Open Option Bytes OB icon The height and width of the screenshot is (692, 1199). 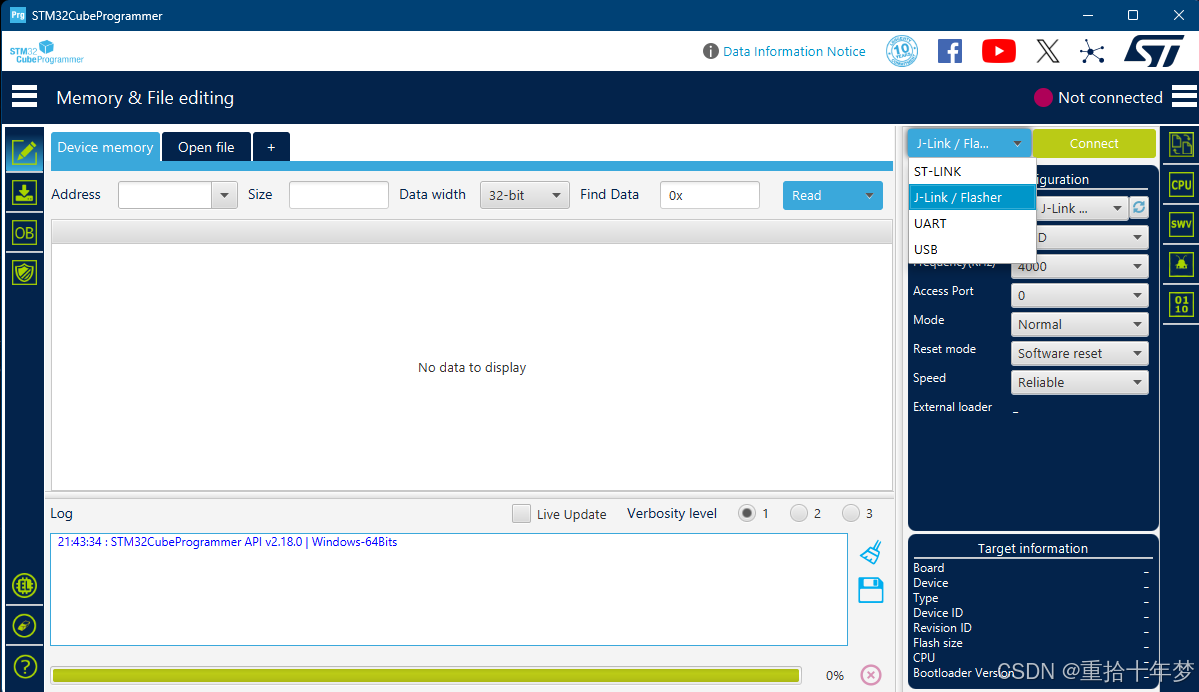pos(24,233)
